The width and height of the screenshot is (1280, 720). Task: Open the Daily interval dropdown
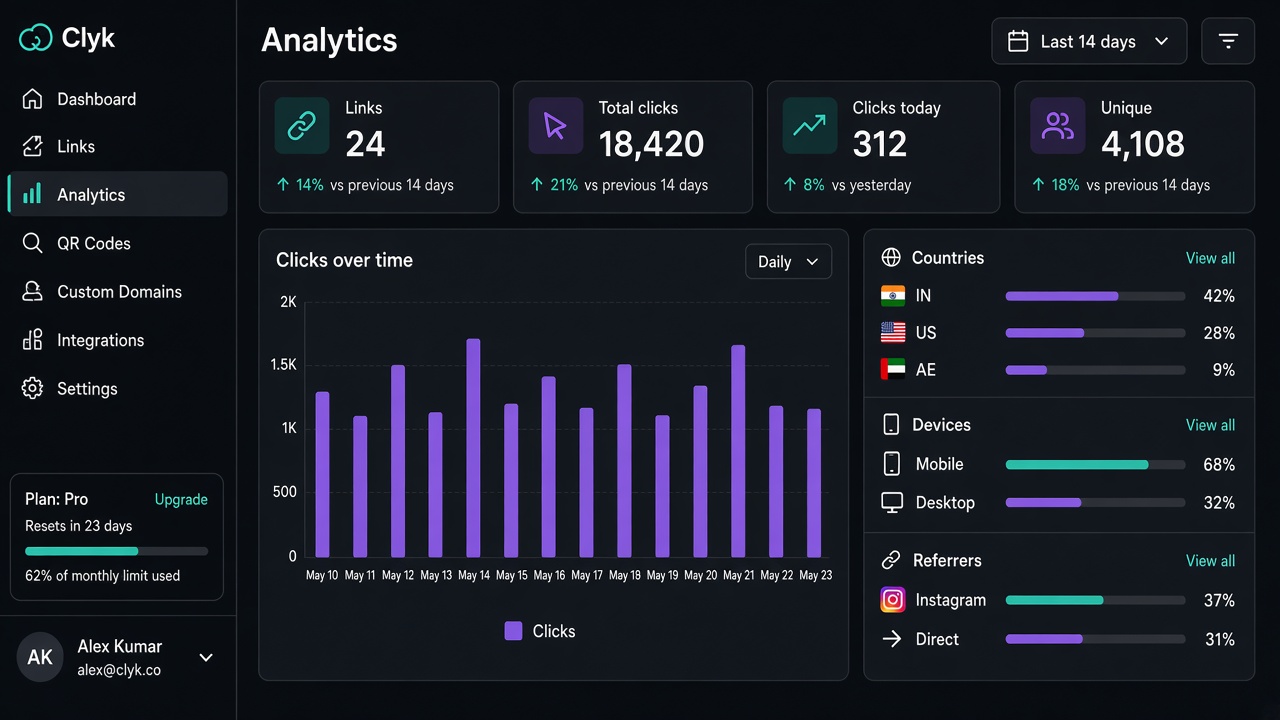(789, 262)
